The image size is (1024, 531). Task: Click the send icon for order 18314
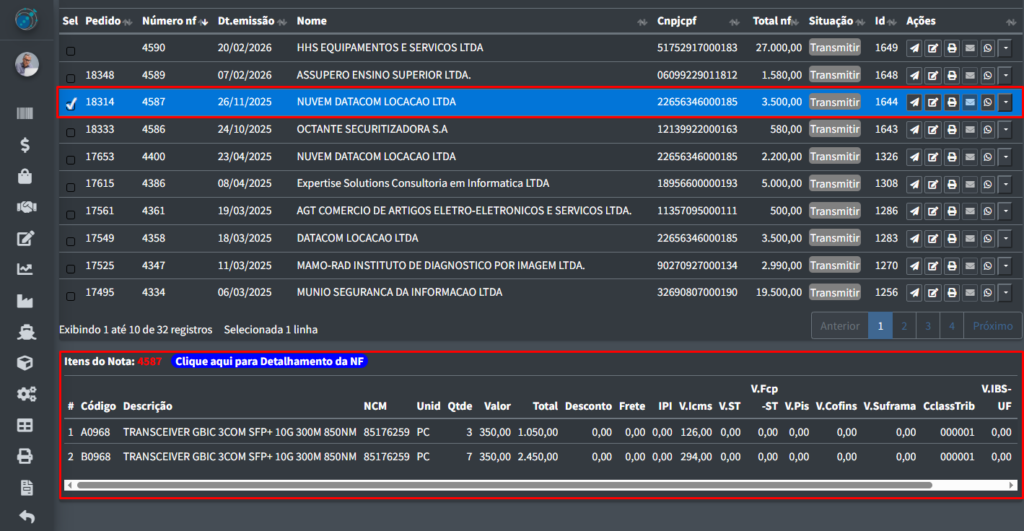[x=914, y=102]
